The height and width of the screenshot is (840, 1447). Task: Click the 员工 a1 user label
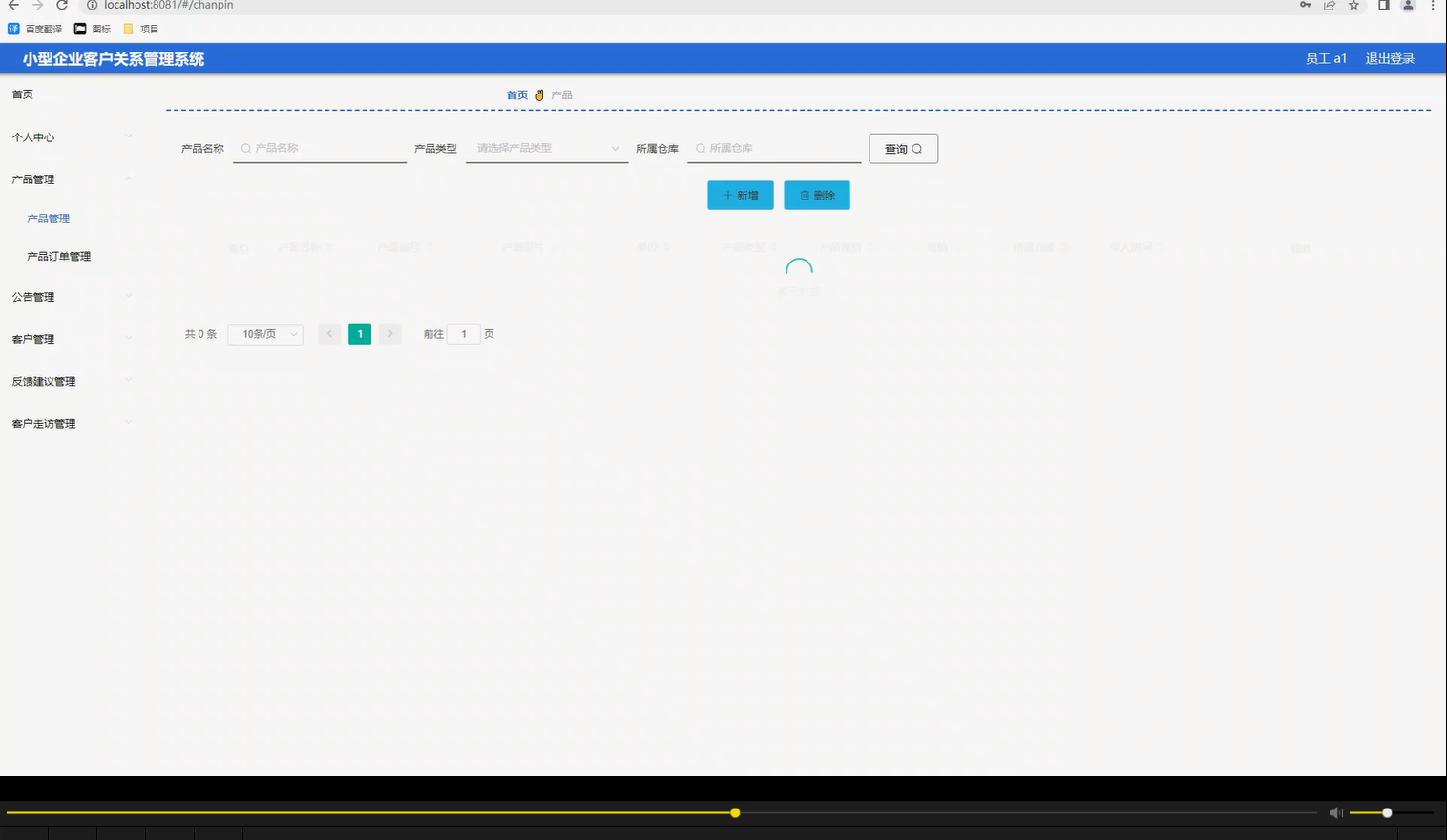point(1326,59)
